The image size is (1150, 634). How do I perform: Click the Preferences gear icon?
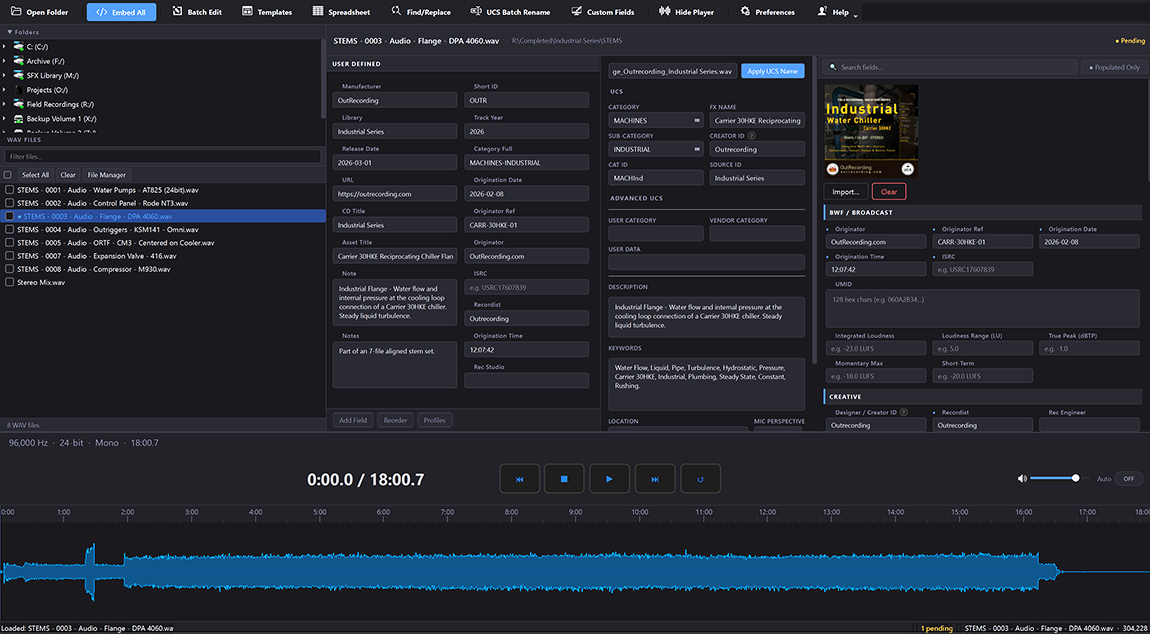[745, 12]
